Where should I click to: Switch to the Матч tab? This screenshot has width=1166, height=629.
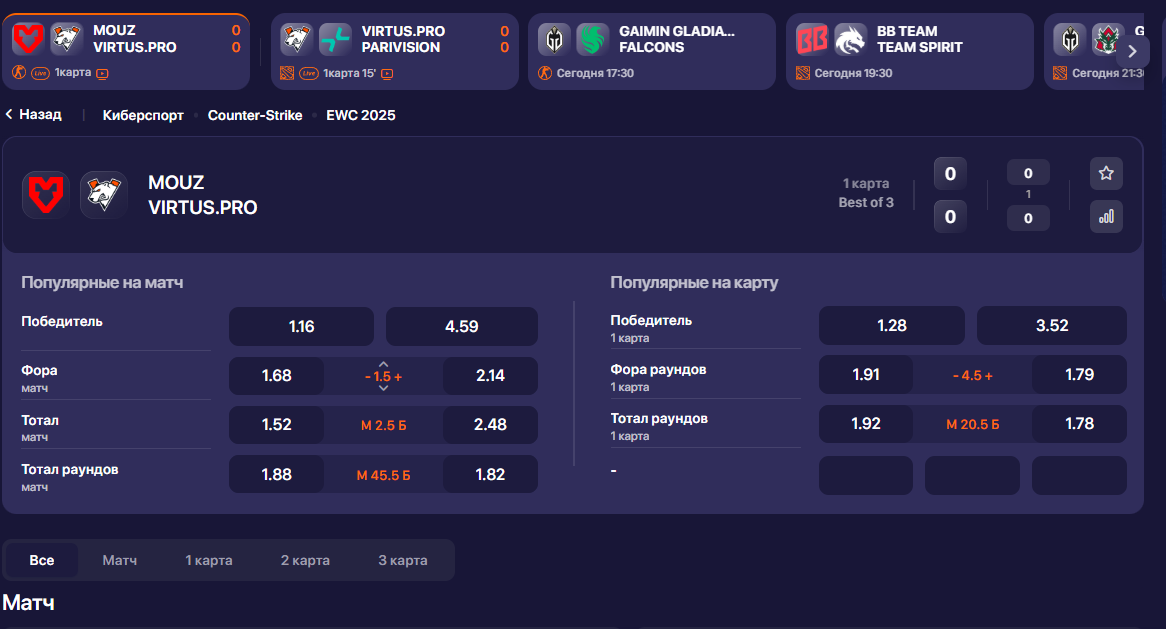click(x=120, y=560)
